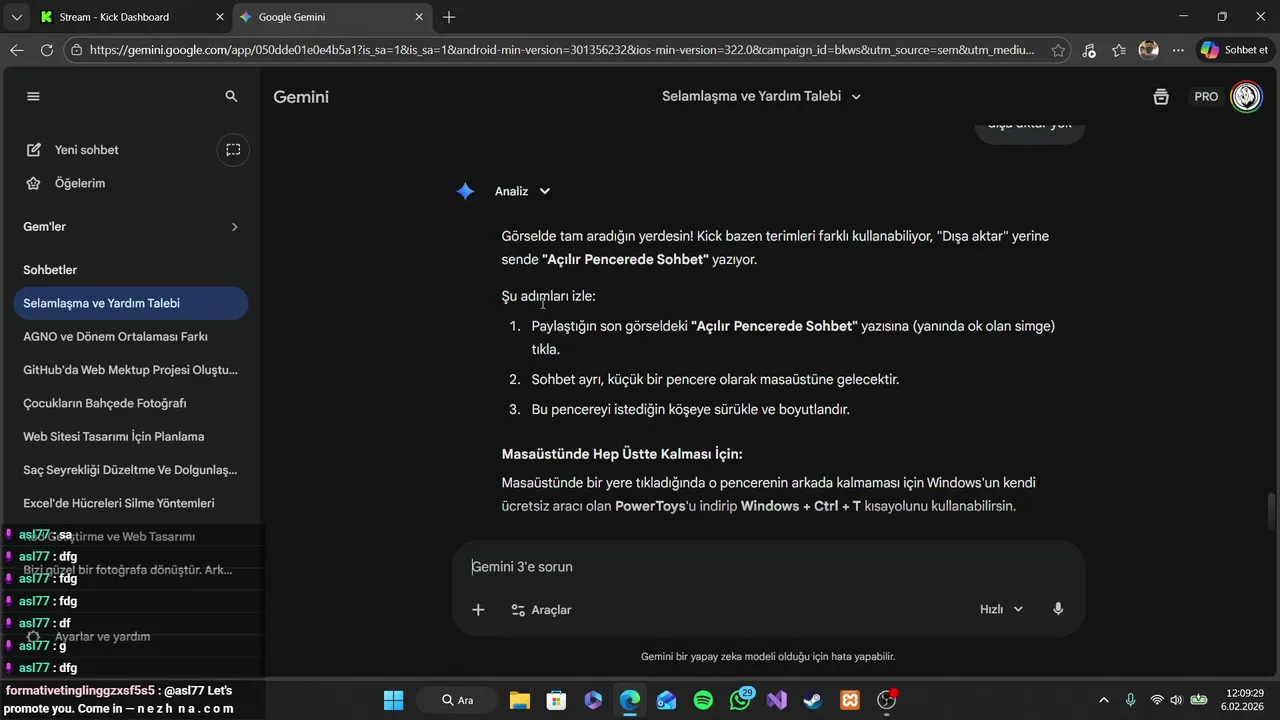This screenshot has width=1280, height=720.
Task: Open search icon in Gemini sidebar
Action: coord(231,96)
